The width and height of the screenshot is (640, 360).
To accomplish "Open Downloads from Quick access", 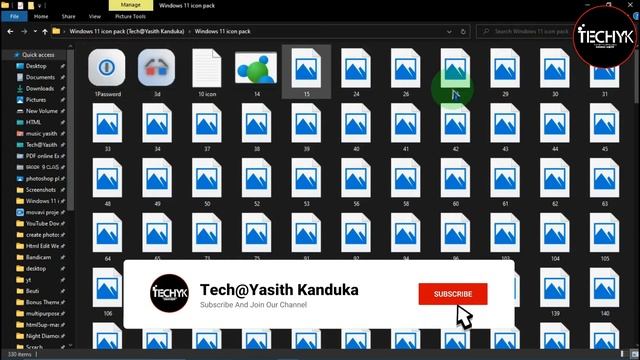I will [40, 89].
